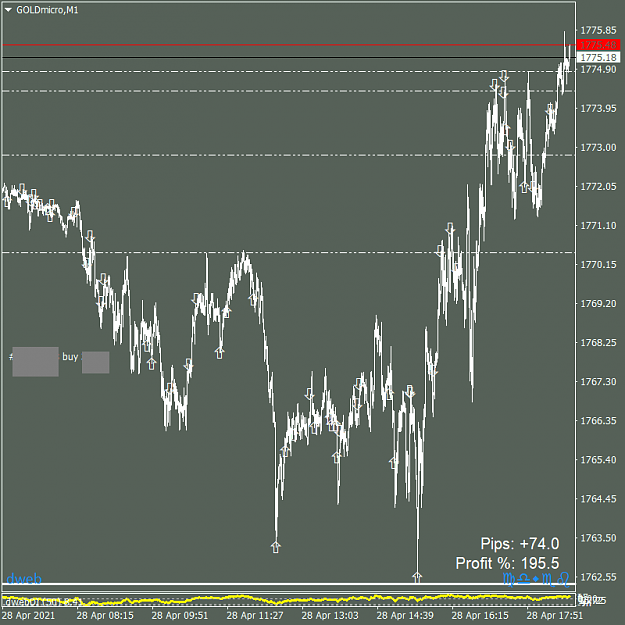Click the up arrow marker below the 1763.50 spike

[276, 547]
